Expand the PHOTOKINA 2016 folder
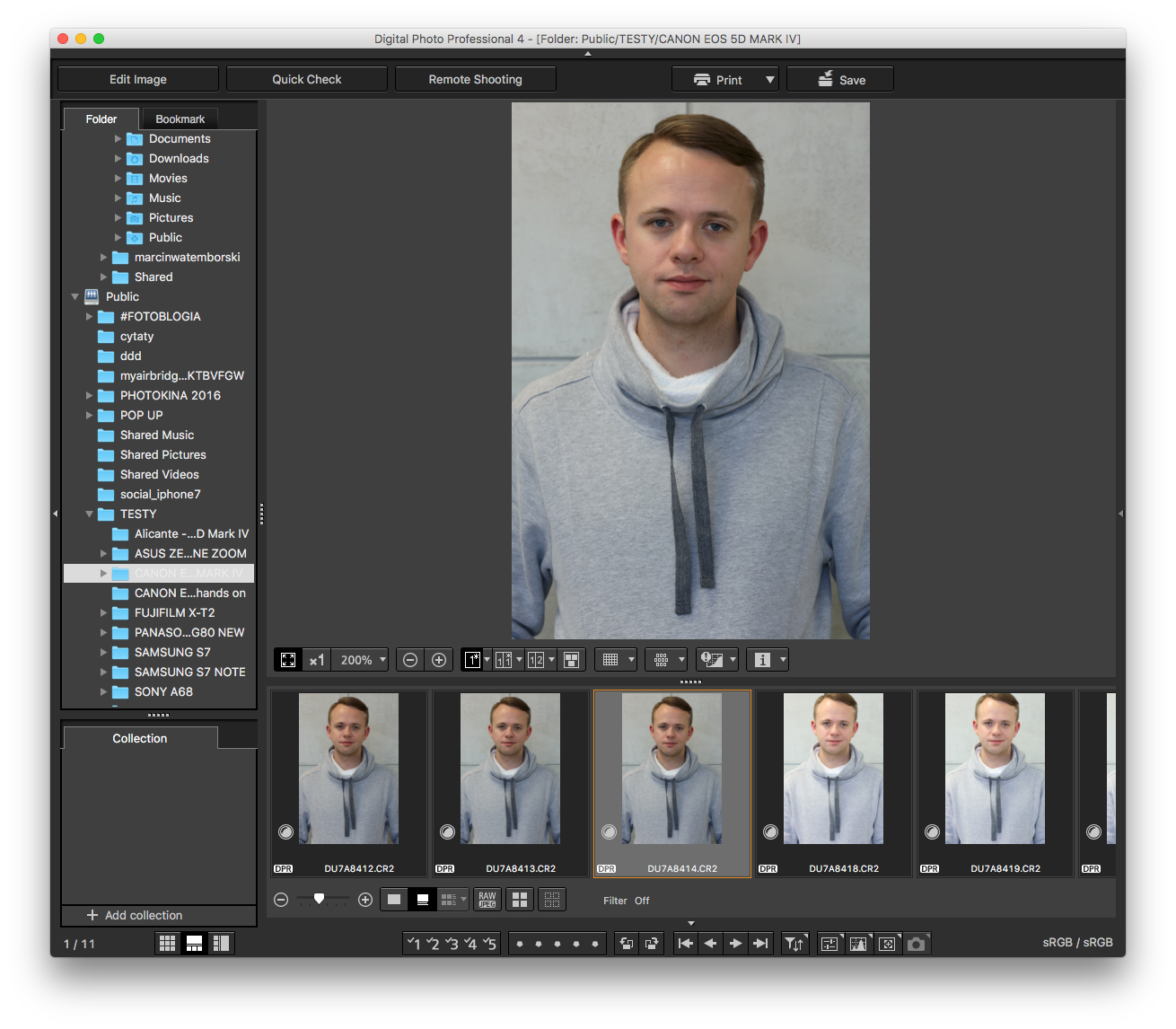Image resolution: width=1176 pixels, height=1029 pixels. coord(89,395)
